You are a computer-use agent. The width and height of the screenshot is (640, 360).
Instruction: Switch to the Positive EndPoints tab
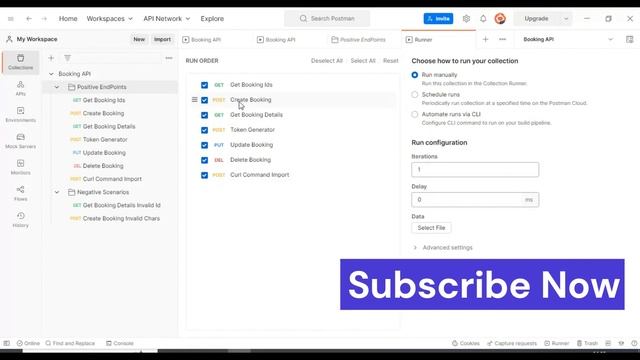358,40
